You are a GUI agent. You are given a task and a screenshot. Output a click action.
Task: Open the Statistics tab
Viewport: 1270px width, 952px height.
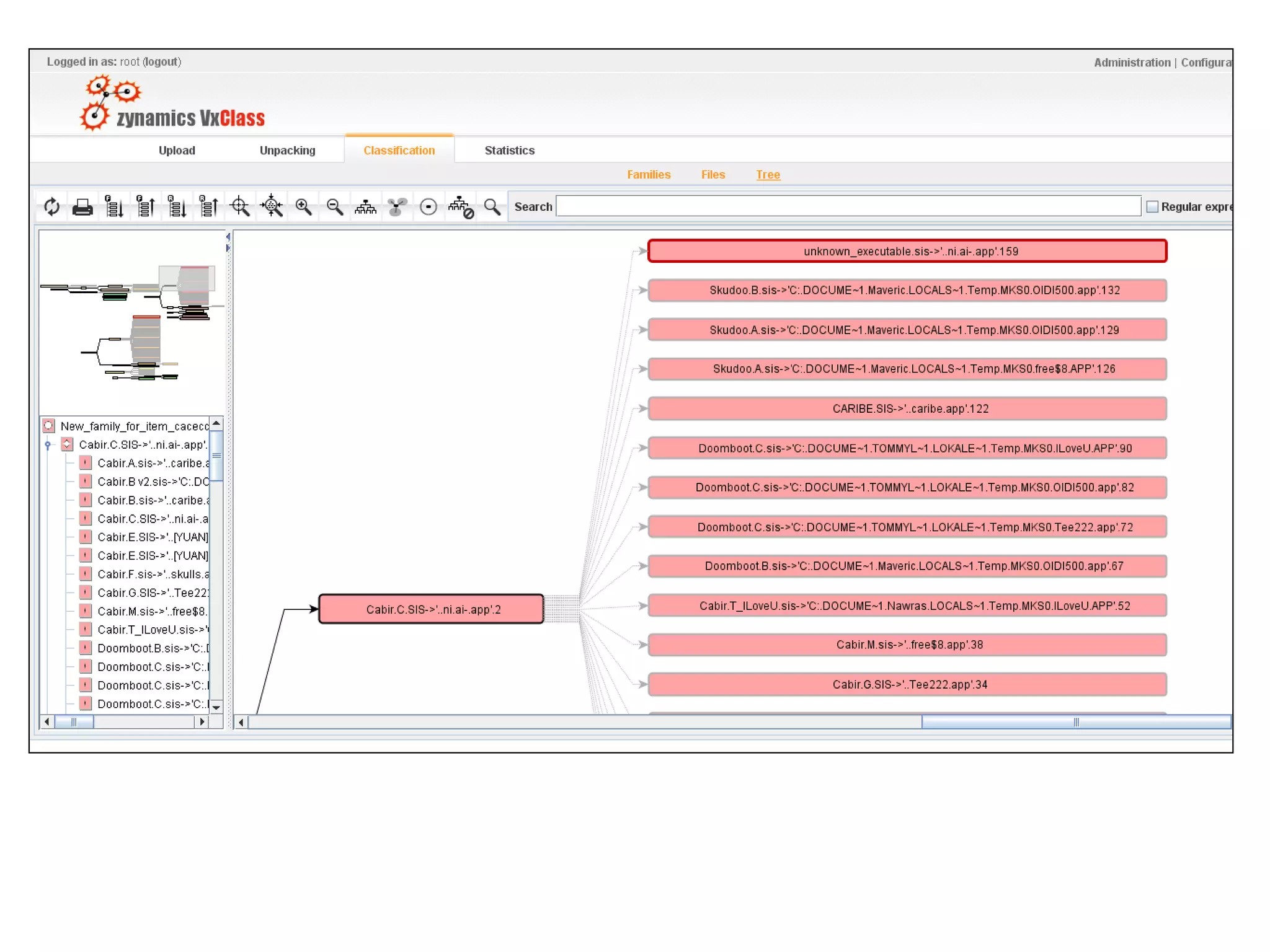pyautogui.click(x=509, y=151)
